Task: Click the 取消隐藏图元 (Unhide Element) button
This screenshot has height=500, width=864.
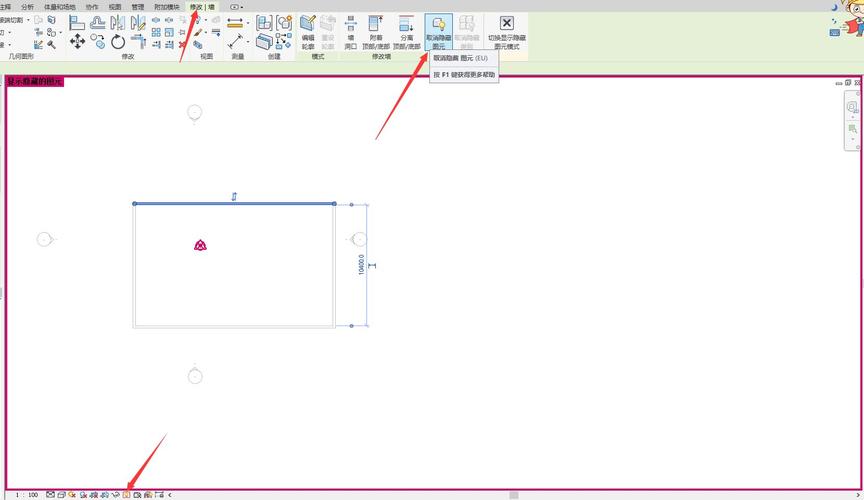Action: pyautogui.click(x=438, y=31)
